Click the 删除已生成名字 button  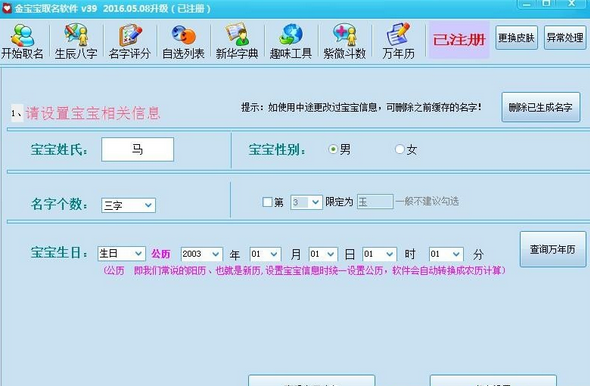pyautogui.click(x=541, y=108)
